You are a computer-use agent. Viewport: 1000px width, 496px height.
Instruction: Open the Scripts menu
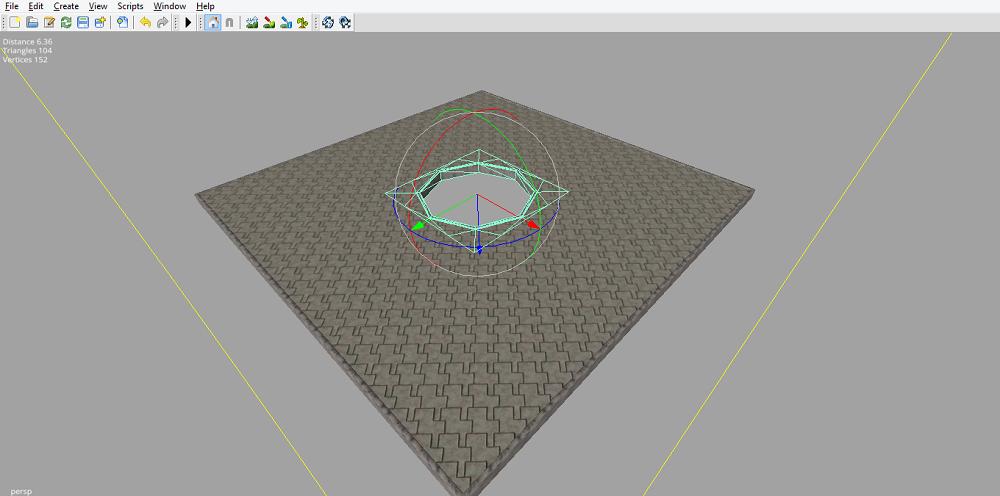(130, 6)
